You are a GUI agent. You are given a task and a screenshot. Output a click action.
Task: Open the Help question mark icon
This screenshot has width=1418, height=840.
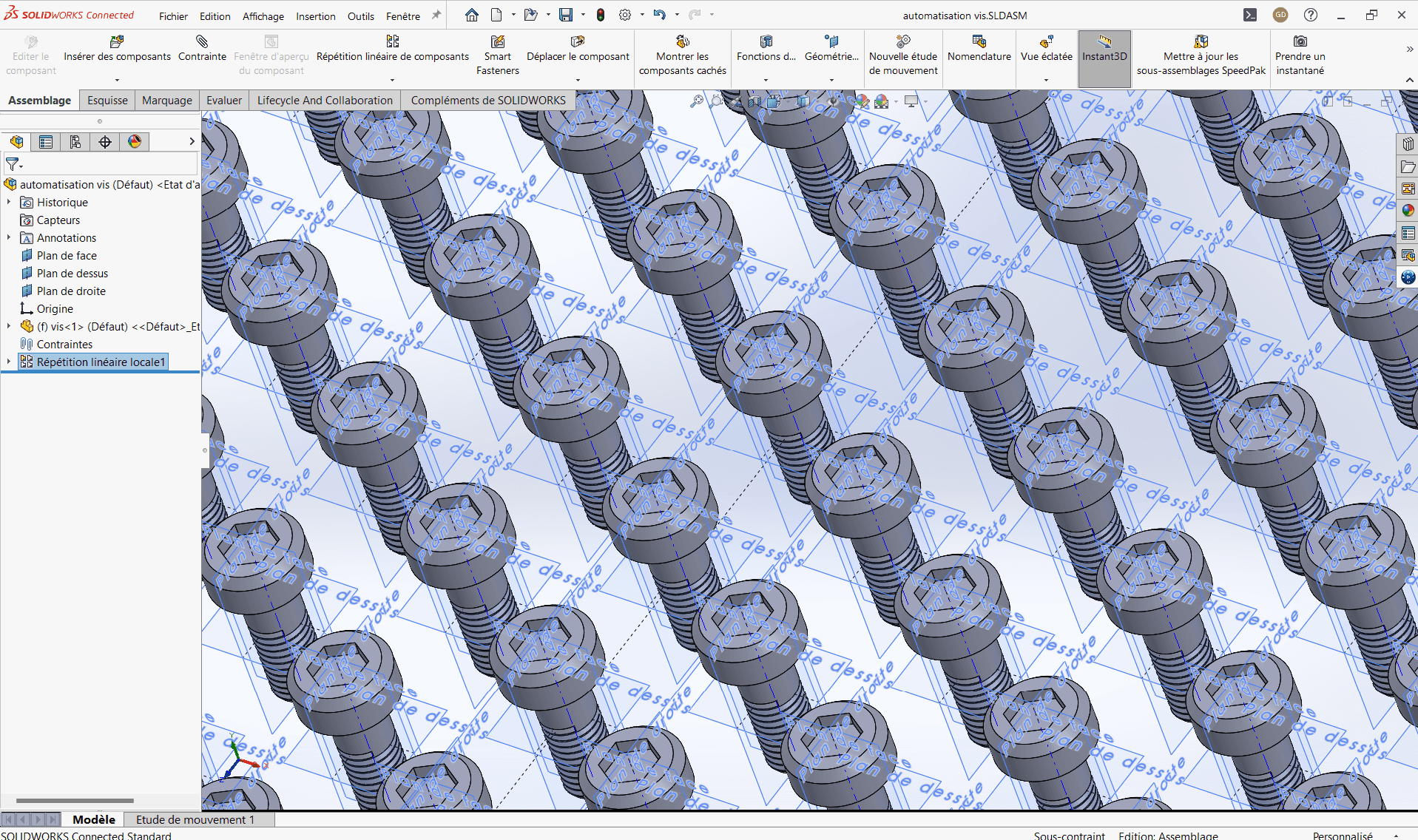(1311, 15)
